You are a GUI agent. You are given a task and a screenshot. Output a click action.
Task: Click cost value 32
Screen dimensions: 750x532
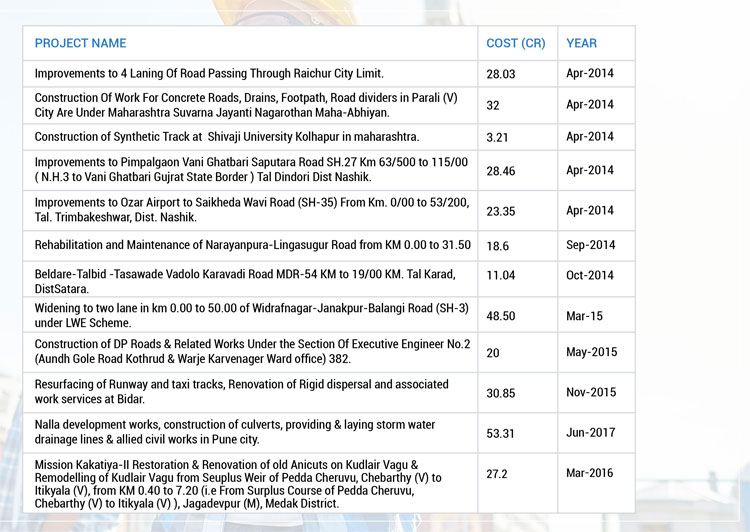pyautogui.click(x=493, y=105)
